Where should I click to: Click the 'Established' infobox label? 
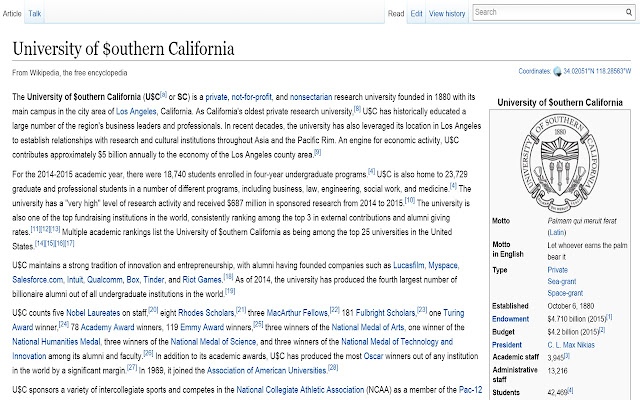[x=510, y=306]
